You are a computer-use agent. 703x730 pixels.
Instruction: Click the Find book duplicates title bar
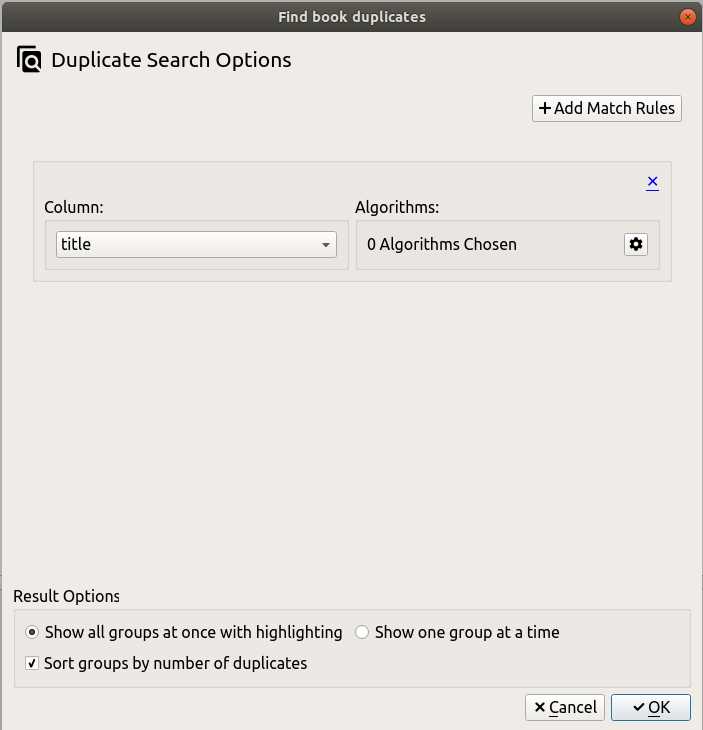(351, 16)
